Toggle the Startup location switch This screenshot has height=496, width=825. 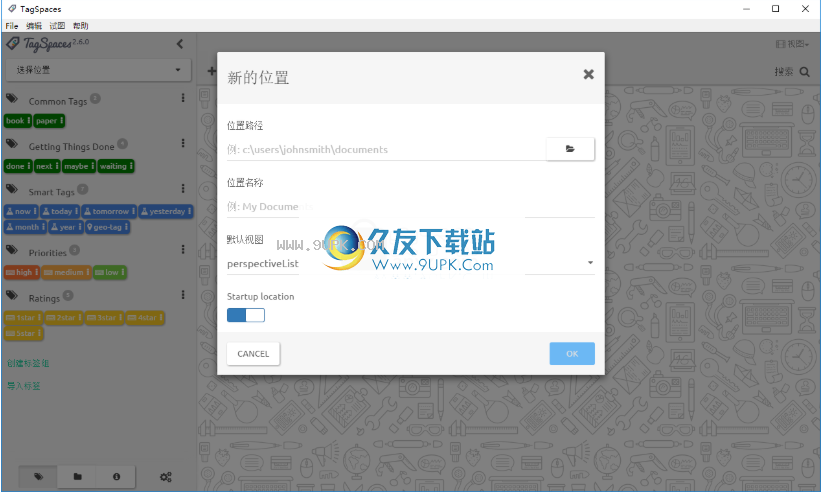[x=246, y=315]
